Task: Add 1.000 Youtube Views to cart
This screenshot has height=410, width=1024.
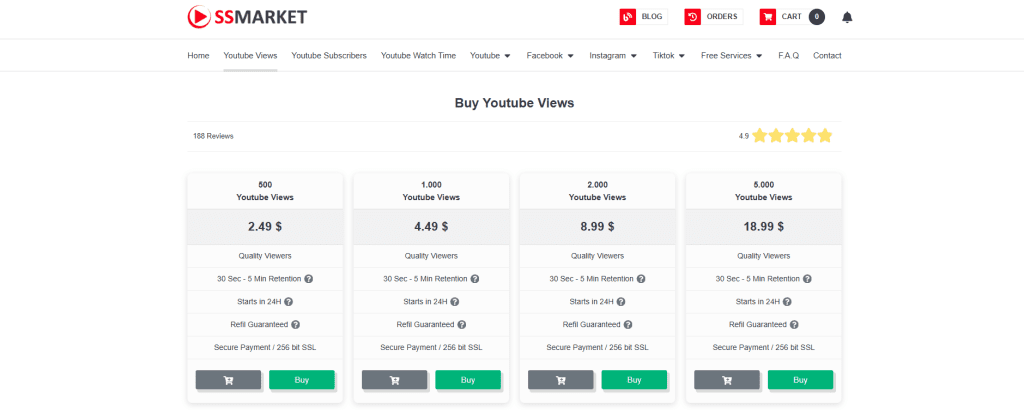Action: click(394, 380)
